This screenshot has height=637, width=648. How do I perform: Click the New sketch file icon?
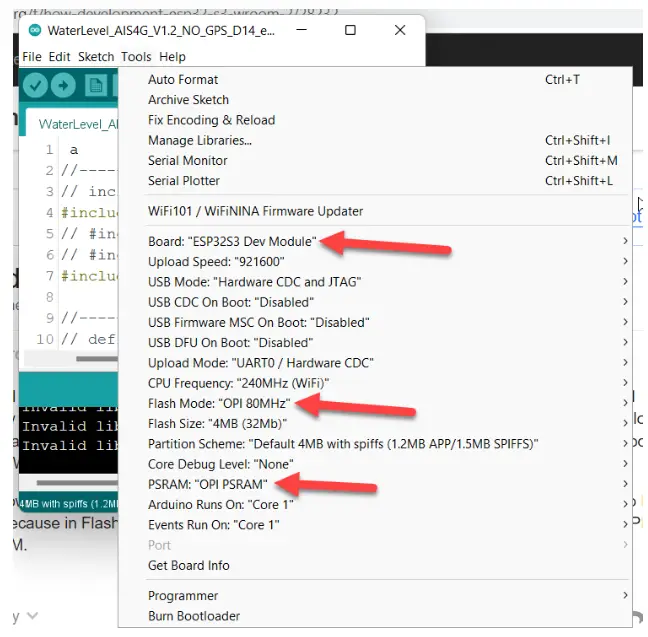point(96,86)
